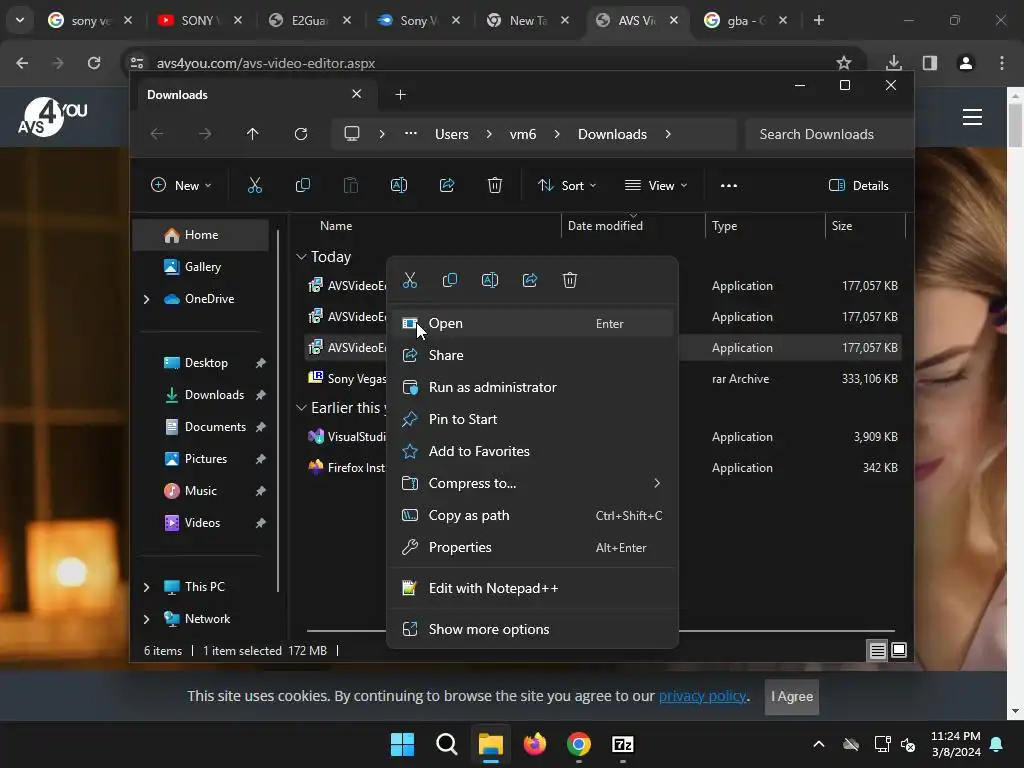Click Delete trash icon in context menu

[569, 280]
